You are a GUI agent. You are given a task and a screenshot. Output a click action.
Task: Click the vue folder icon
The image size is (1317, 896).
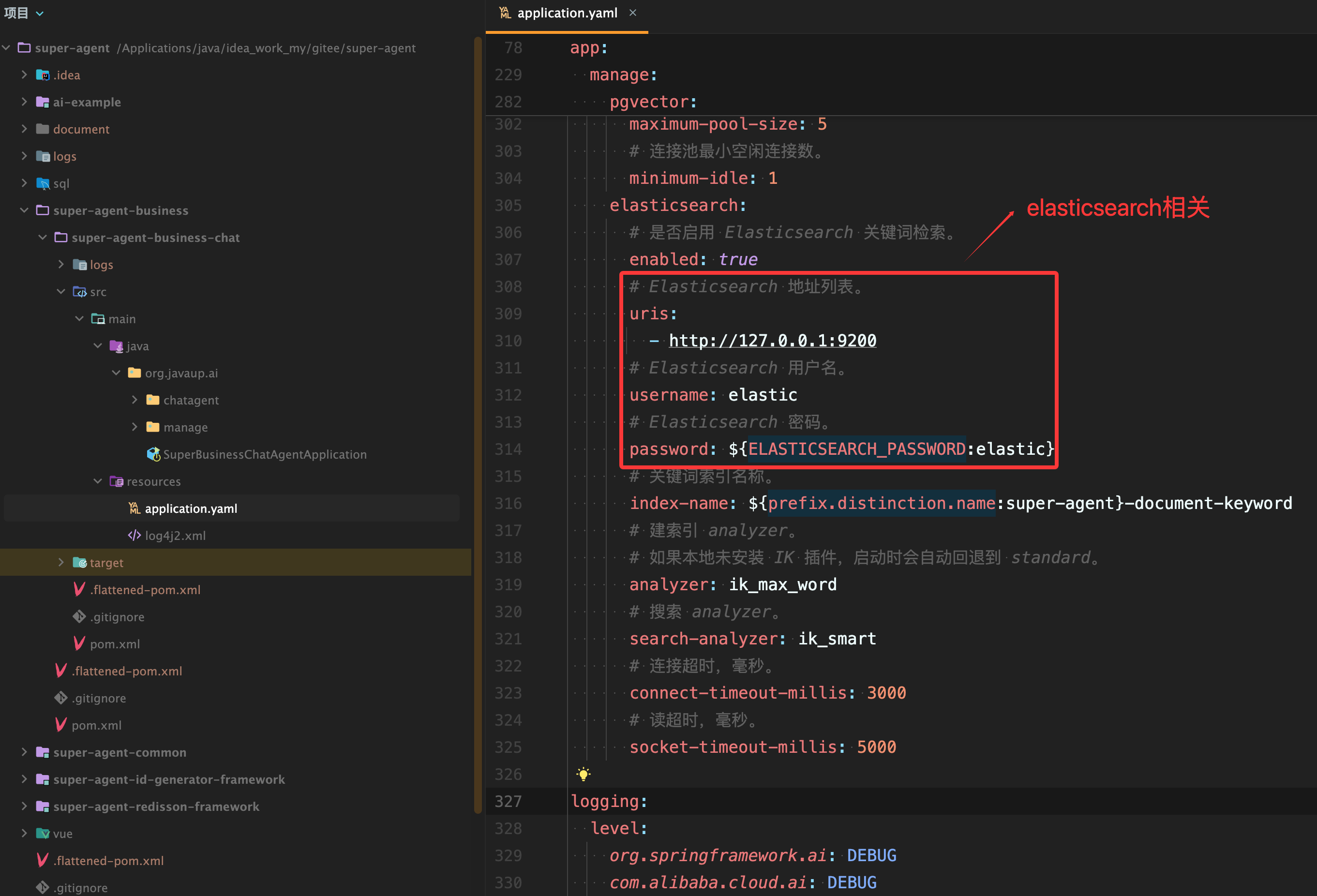pyautogui.click(x=43, y=834)
